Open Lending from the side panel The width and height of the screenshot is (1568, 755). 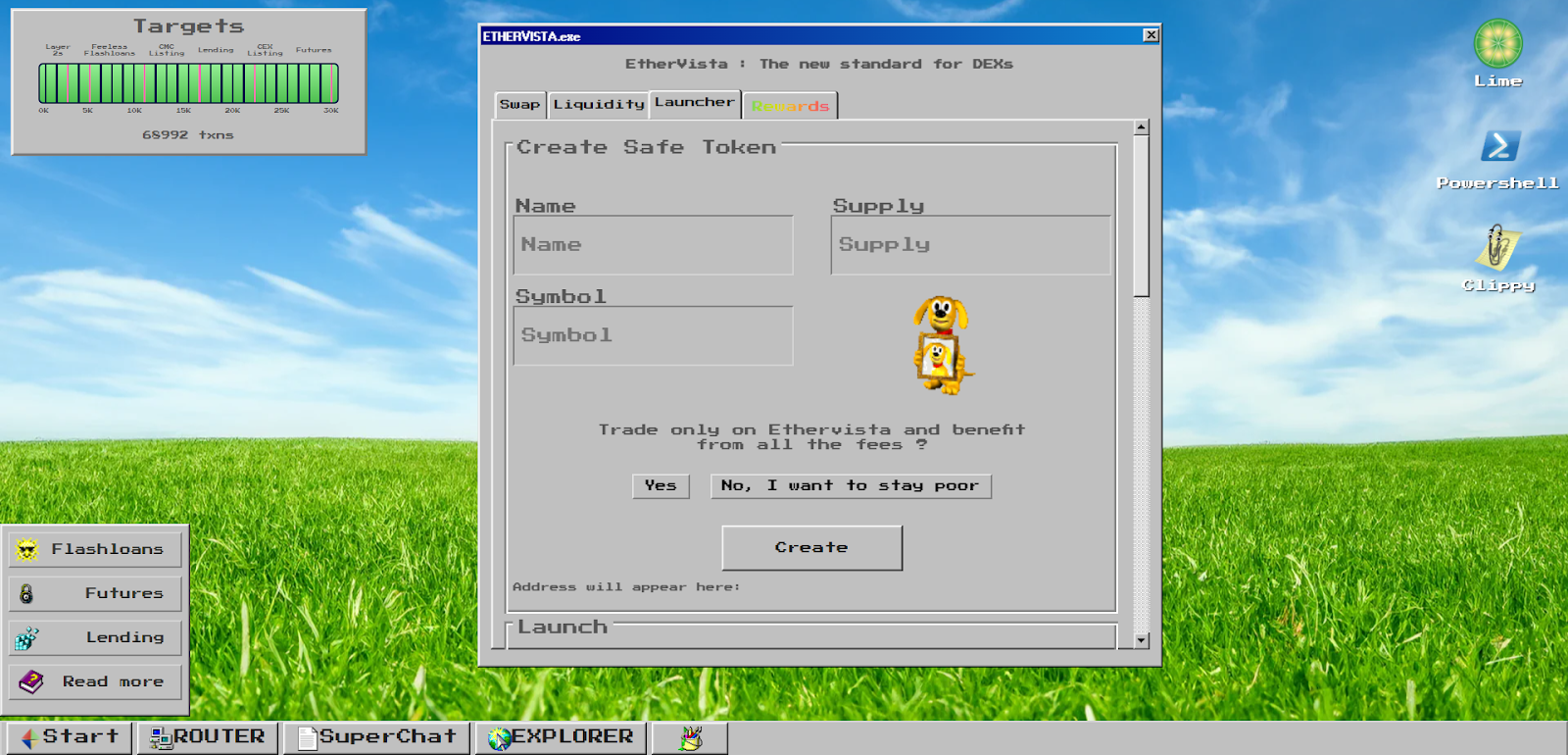pyautogui.click(x=95, y=637)
